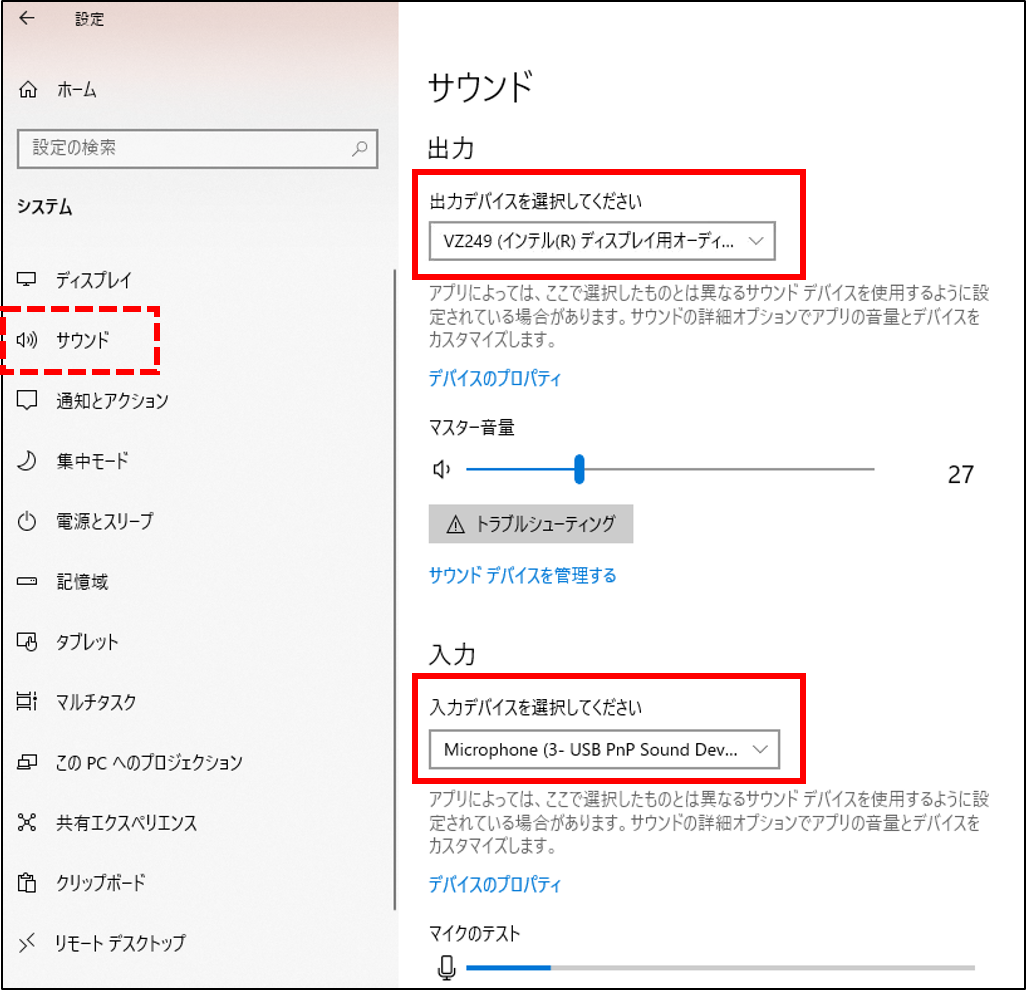
Task: Open 記憶域 via its drive icon
Action: point(34,581)
